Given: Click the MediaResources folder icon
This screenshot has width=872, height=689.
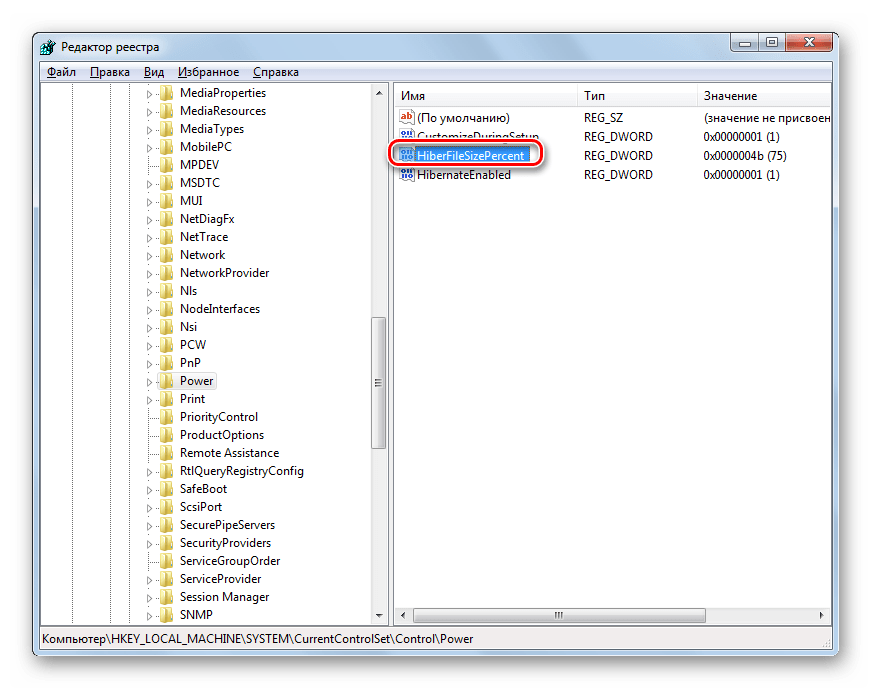Looking at the screenshot, I should [x=166, y=111].
